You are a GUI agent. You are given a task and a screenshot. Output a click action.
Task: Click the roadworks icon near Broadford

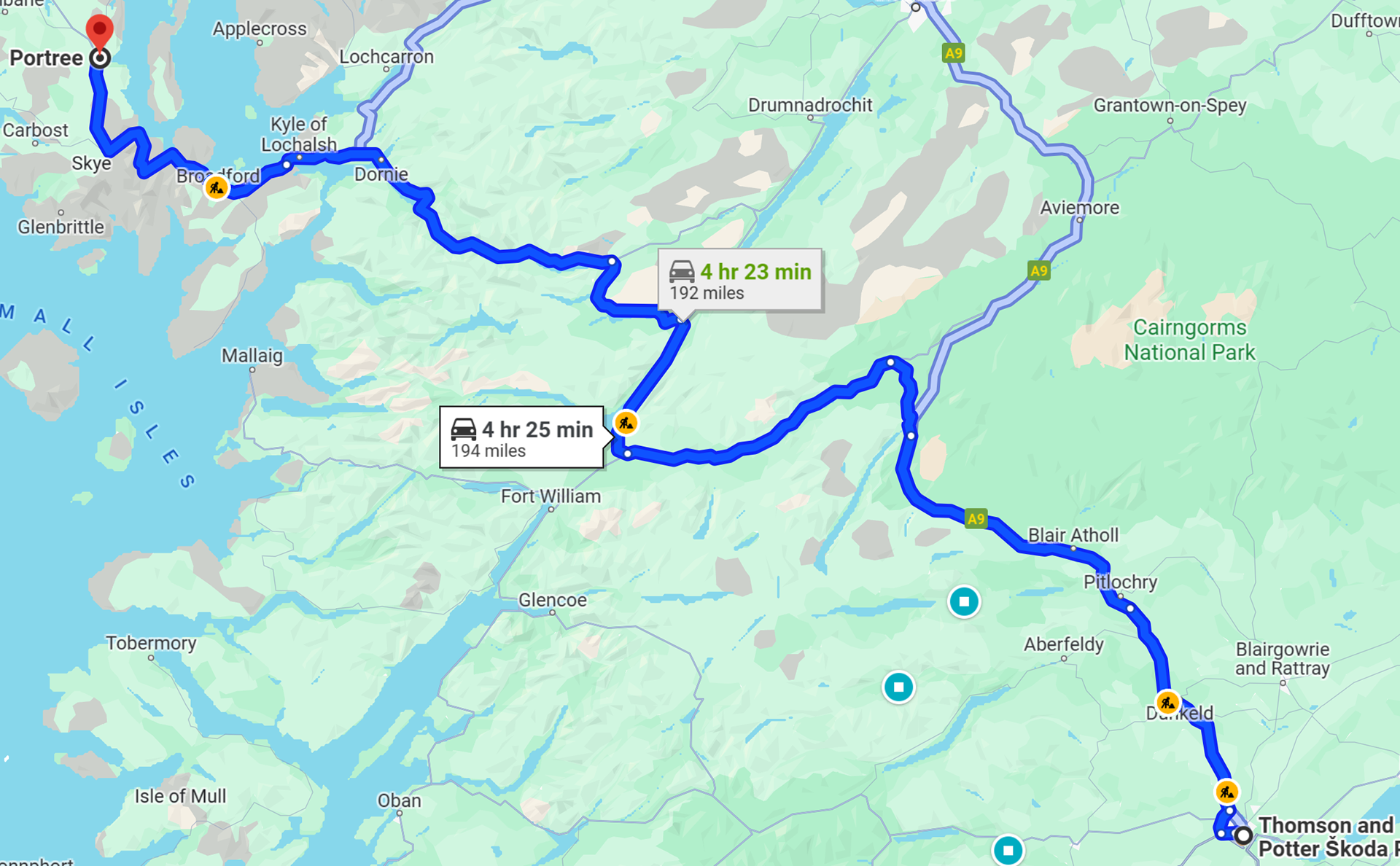pos(216,188)
